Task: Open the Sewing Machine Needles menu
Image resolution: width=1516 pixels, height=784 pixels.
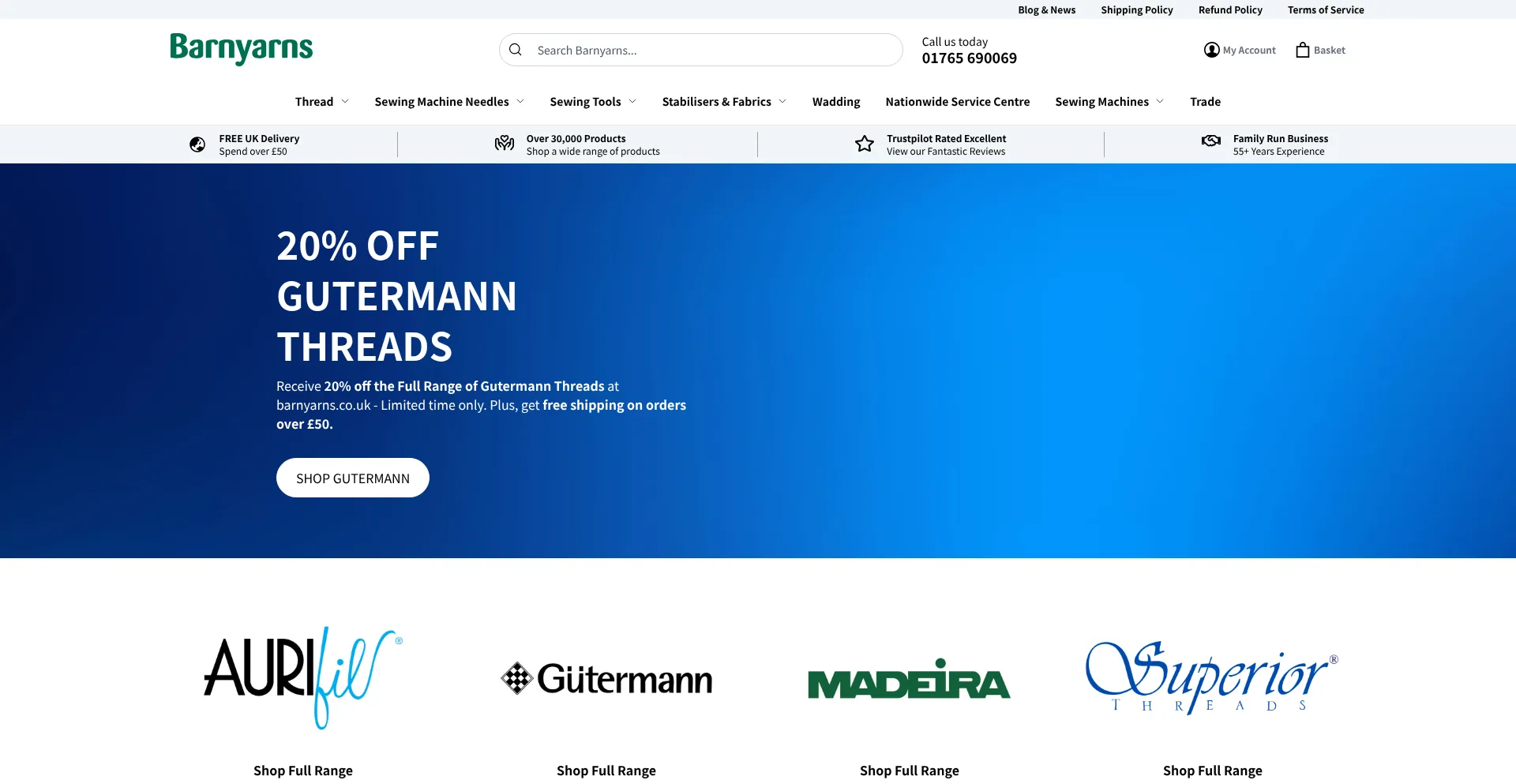Action: pyautogui.click(x=441, y=102)
